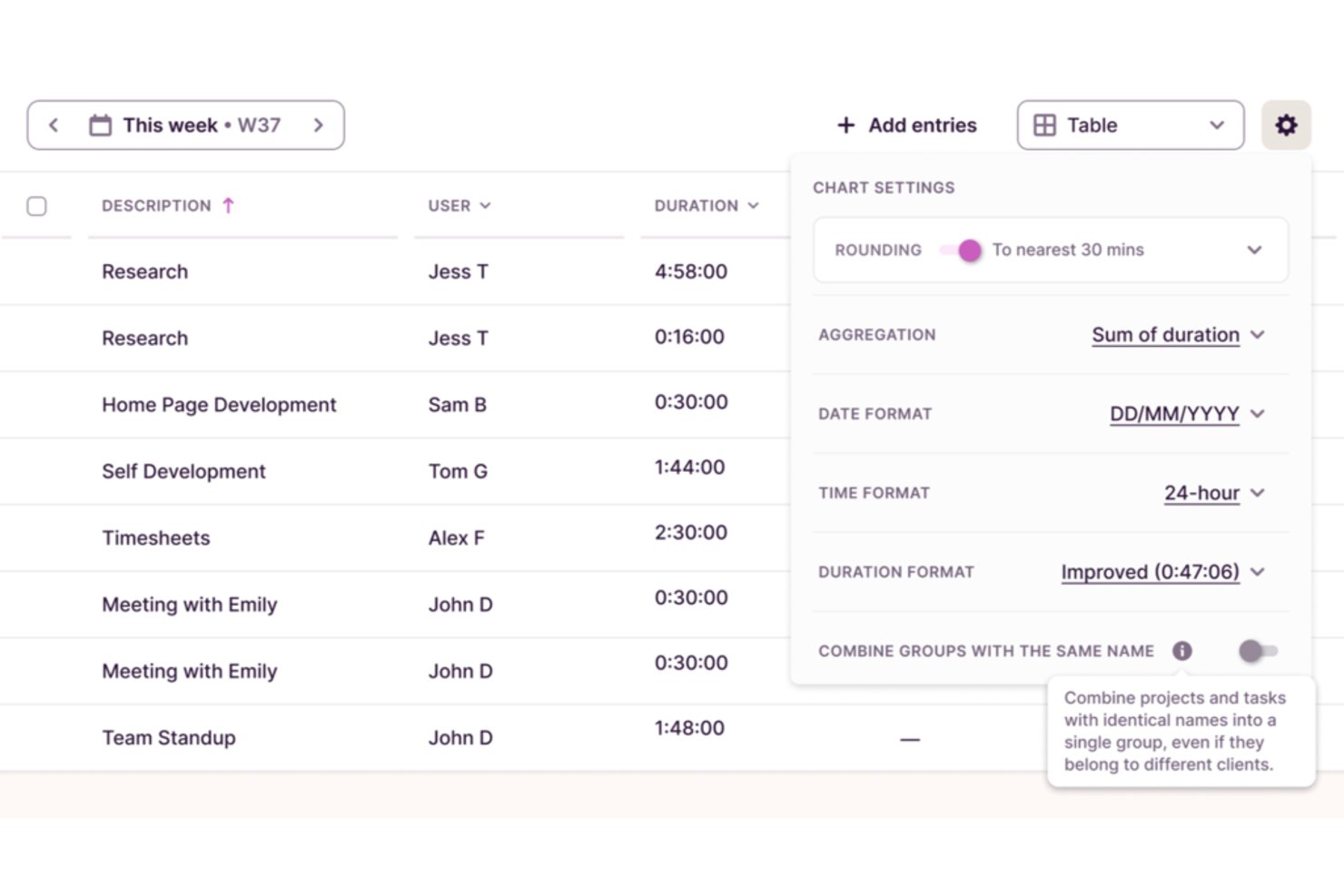Select Team Standup entry
Viewport: 1344px width, 896px height.
168,737
